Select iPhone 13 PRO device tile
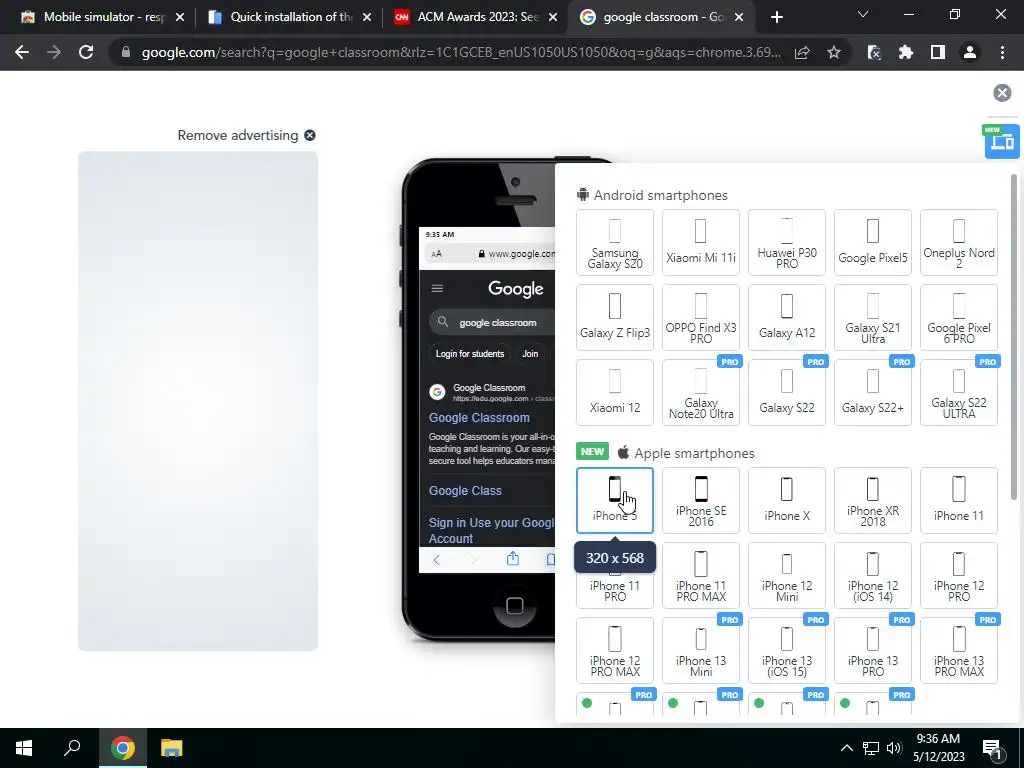 click(872, 650)
